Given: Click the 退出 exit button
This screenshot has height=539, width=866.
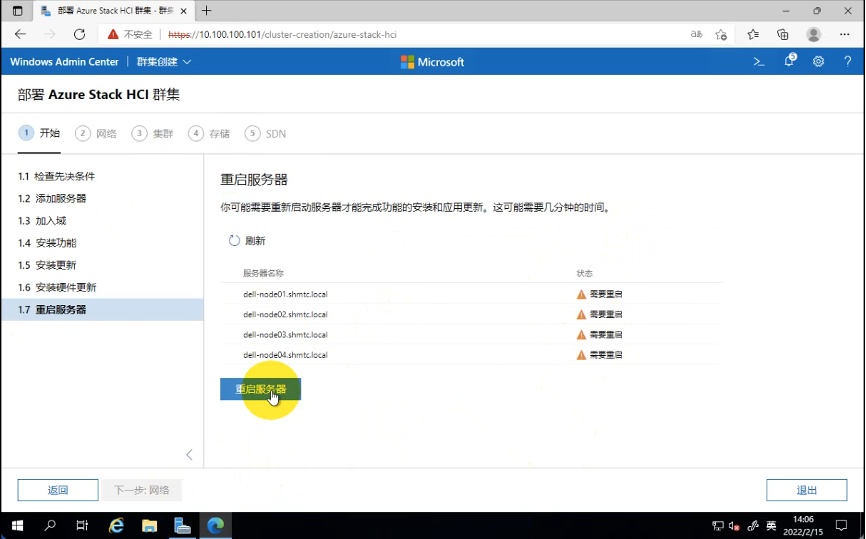Looking at the screenshot, I should click(x=807, y=490).
